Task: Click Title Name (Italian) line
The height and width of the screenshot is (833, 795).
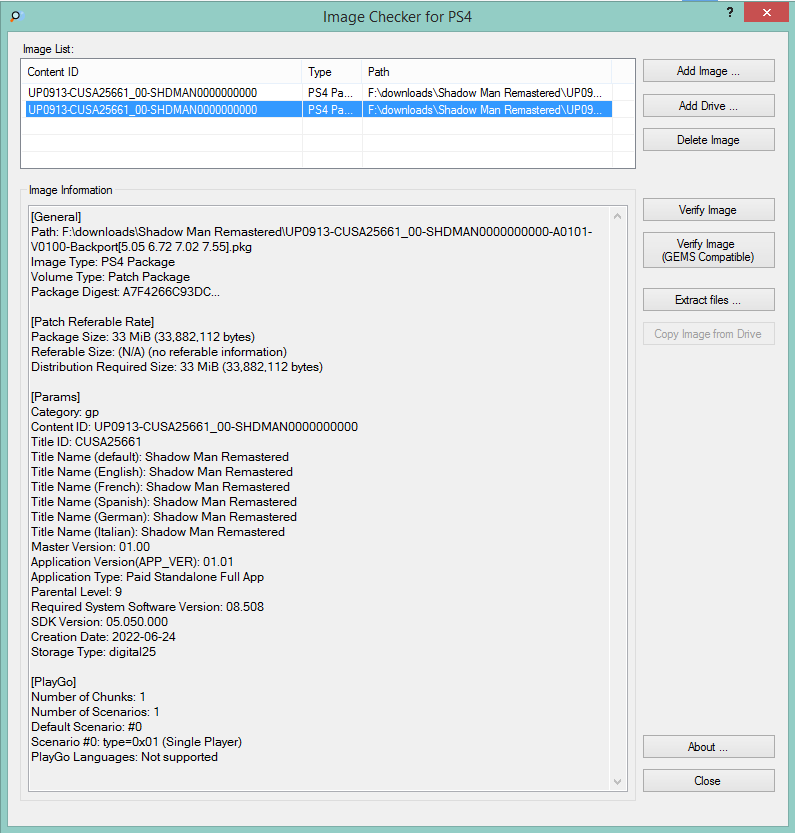Action: click(x=157, y=532)
